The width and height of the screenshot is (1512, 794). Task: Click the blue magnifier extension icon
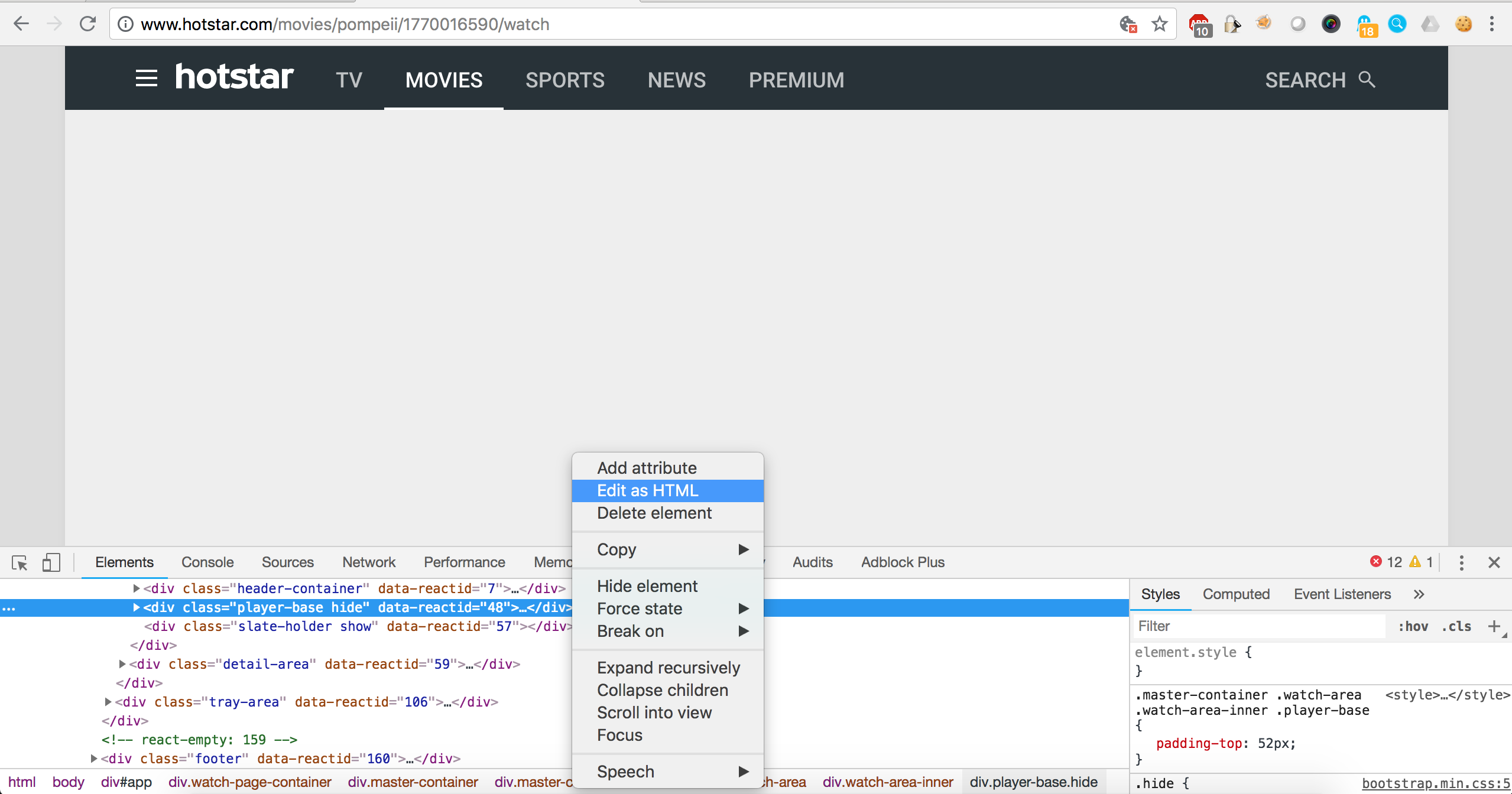click(1397, 24)
